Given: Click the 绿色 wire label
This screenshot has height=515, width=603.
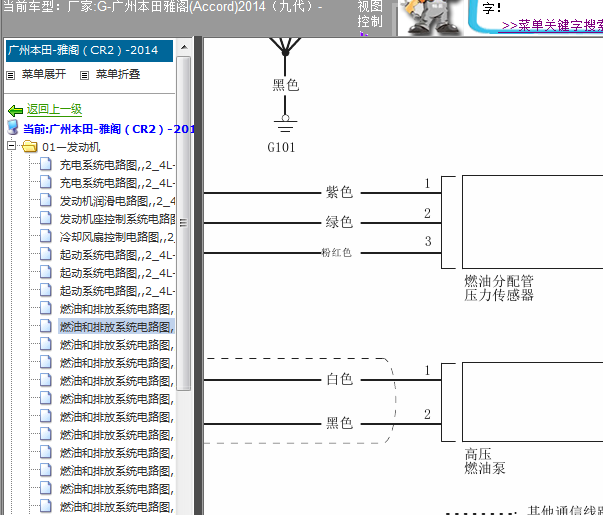Looking at the screenshot, I should [339, 222].
